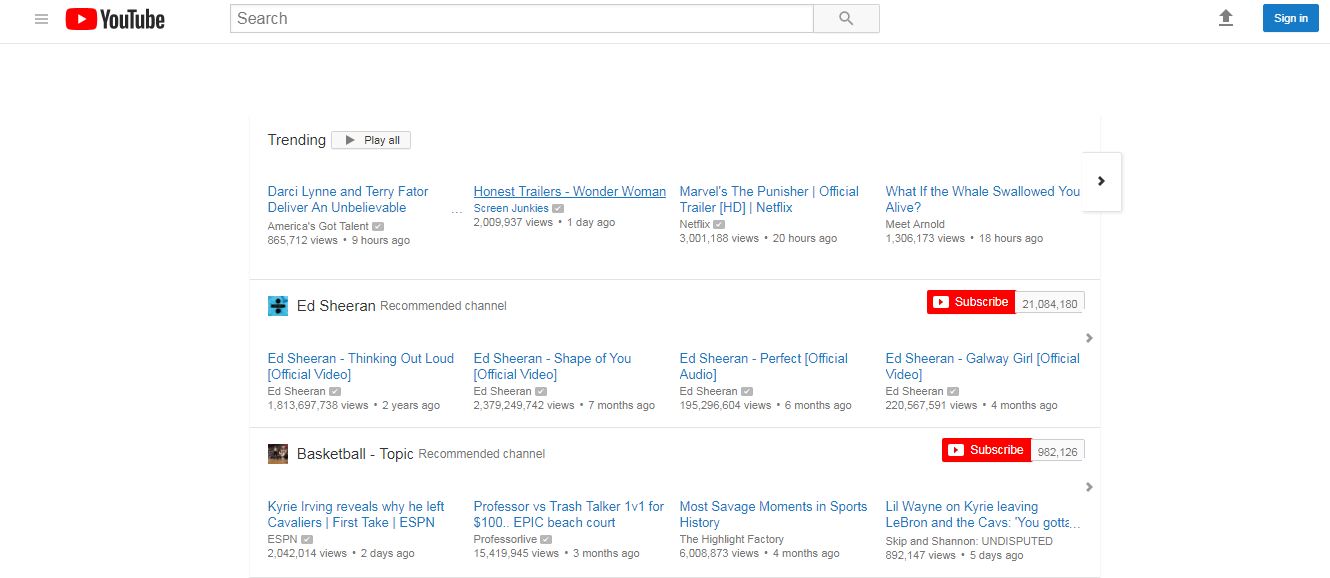Click Basketball subscriber count 982,126

[x=1057, y=451]
